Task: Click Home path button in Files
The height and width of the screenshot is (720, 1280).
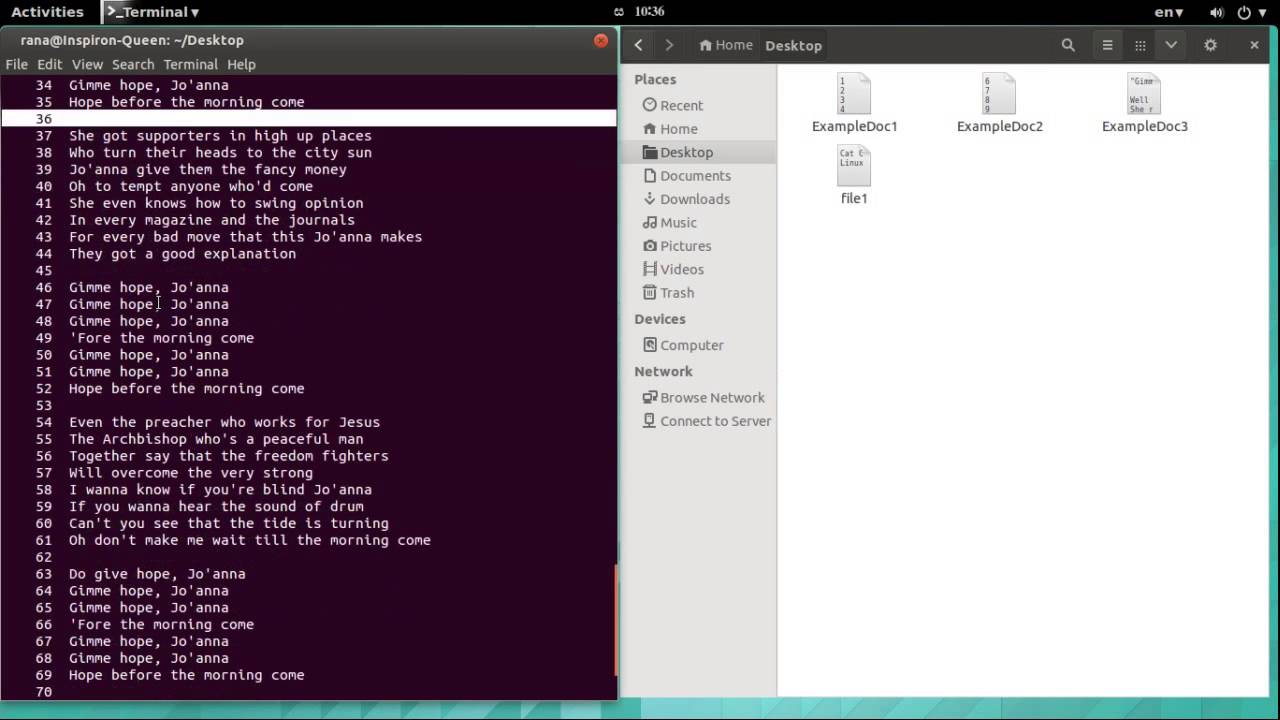Action: tap(726, 45)
